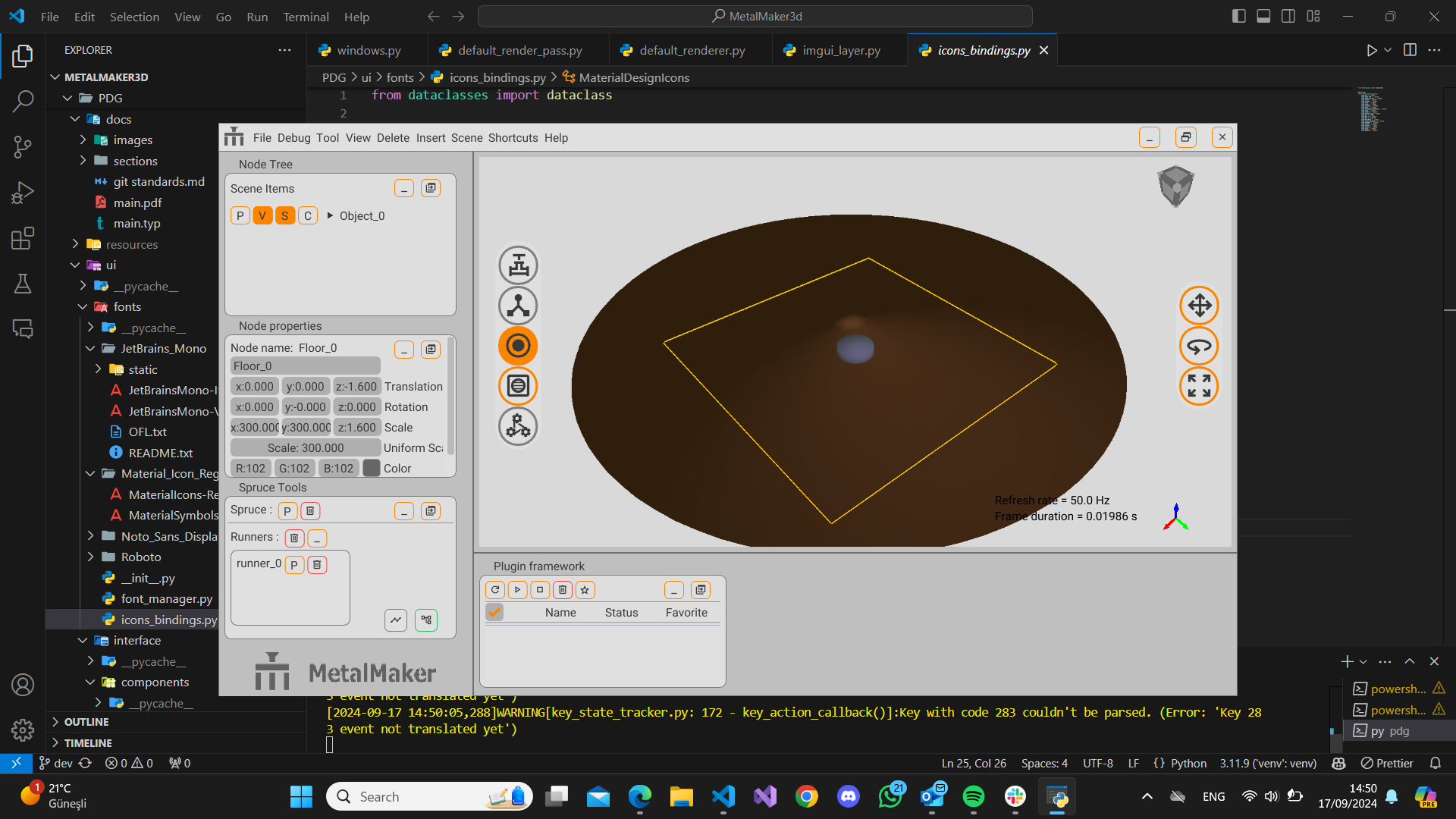Image resolution: width=1456 pixels, height=819 pixels.
Task: Open font_manager.py in VS Code Explorer
Action: [x=166, y=599]
